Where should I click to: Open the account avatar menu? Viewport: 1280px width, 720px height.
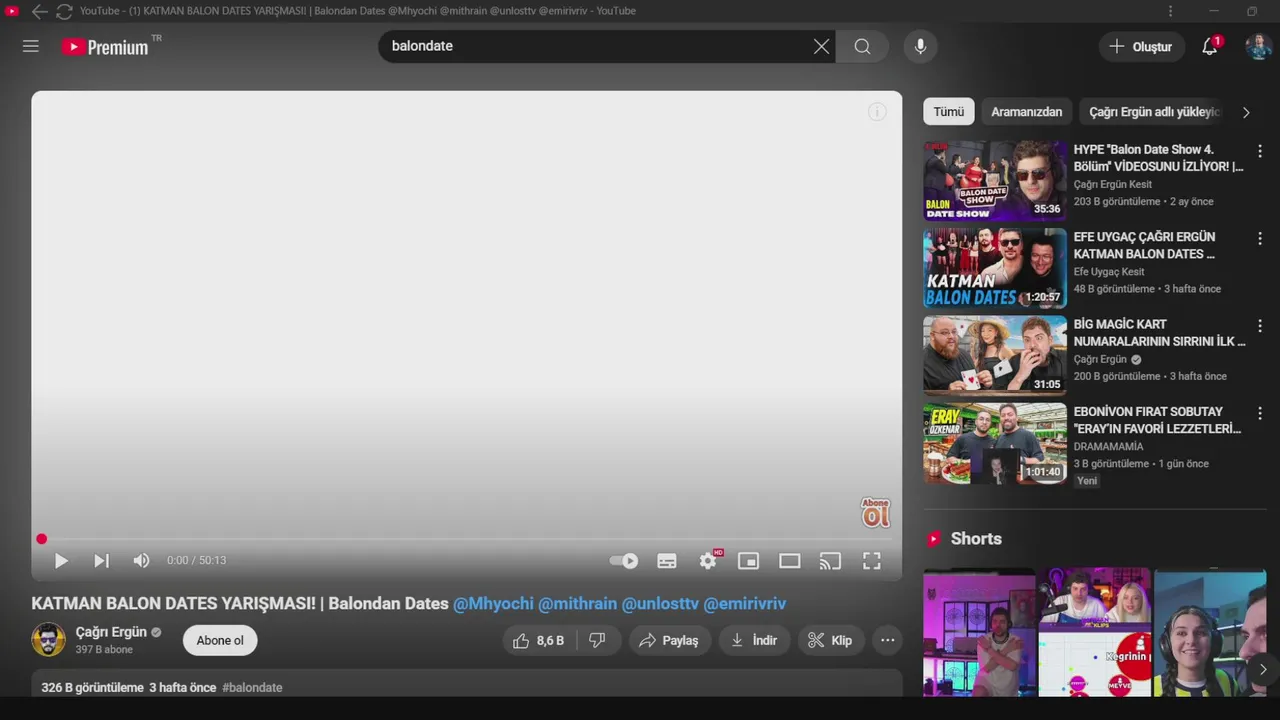click(1258, 46)
